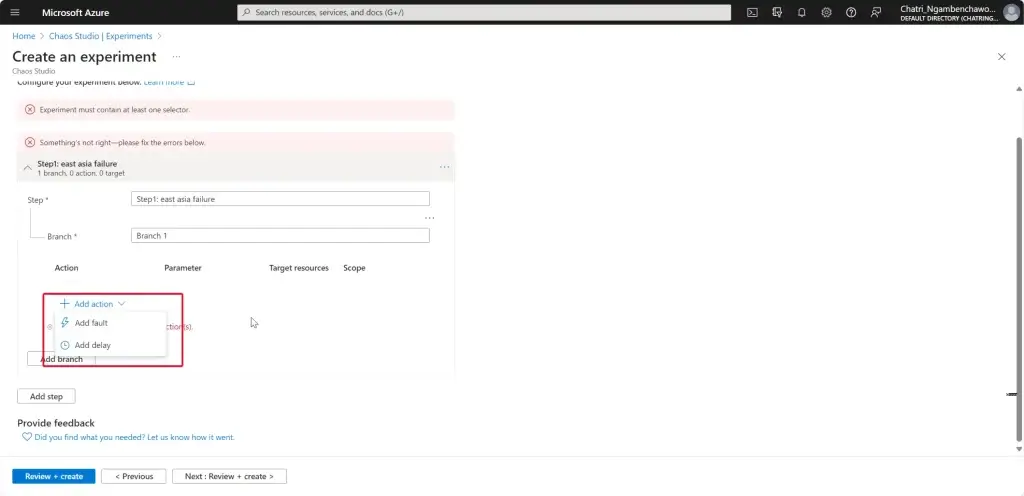The width and height of the screenshot is (1024, 496).
Task: Click the search magnifier in the search bar
Action: [x=246, y=12]
